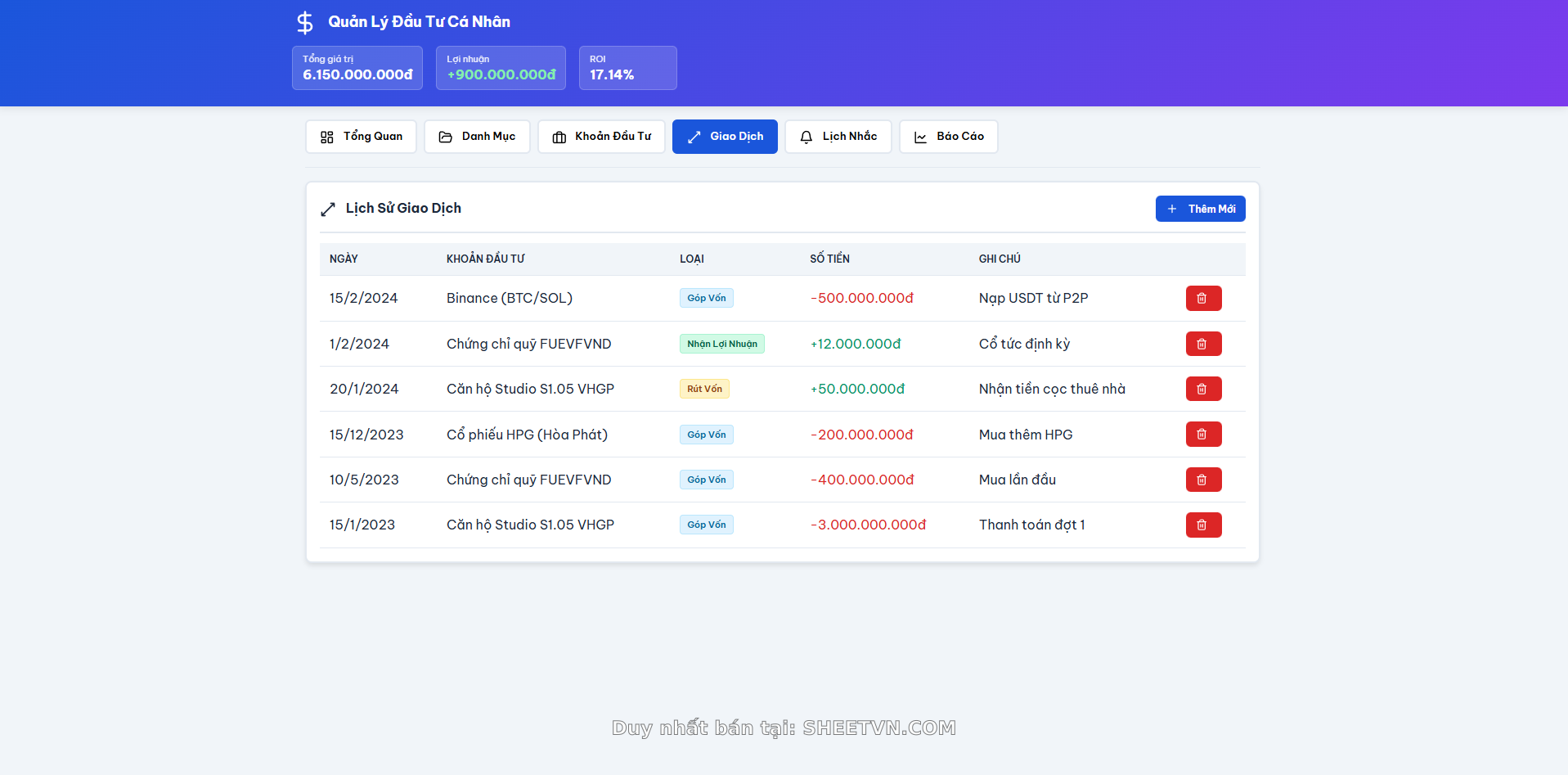The width and height of the screenshot is (1568, 775).
Task: Click the Lợi nhuận summary card
Action: click(x=501, y=68)
